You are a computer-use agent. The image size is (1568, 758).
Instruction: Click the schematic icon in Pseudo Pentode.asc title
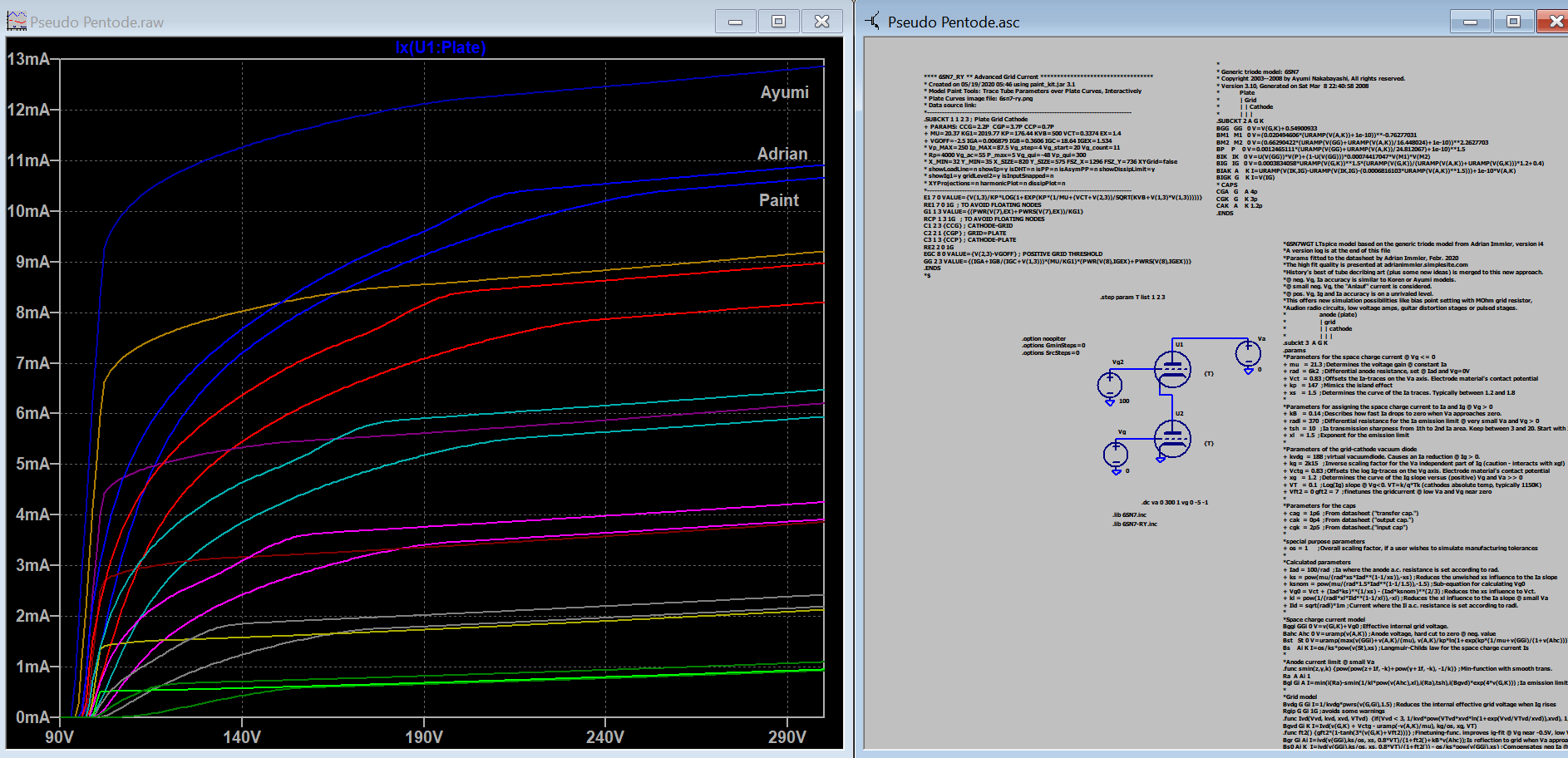(x=872, y=22)
